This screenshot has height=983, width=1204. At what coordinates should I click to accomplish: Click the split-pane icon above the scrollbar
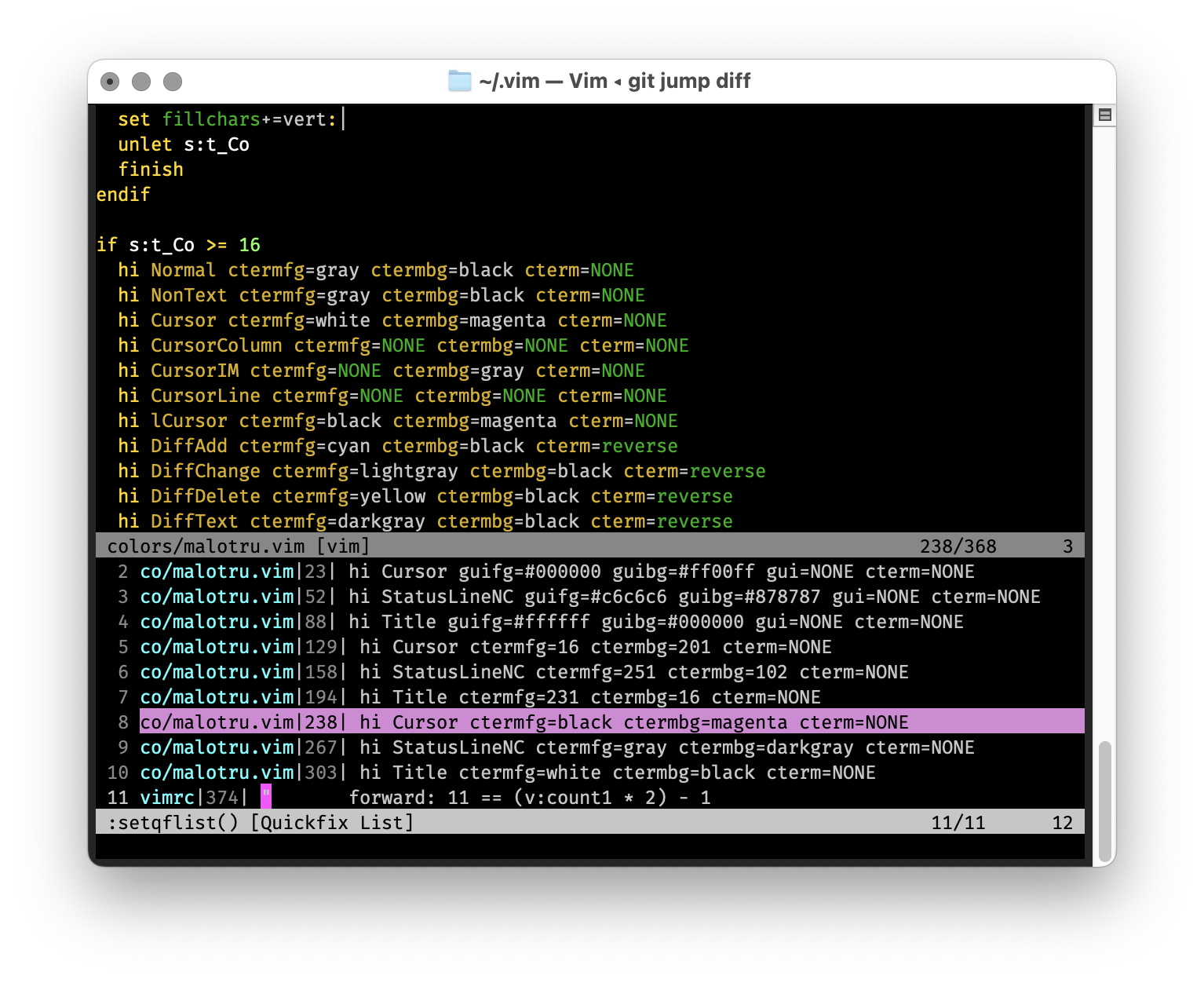click(1105, 115)
